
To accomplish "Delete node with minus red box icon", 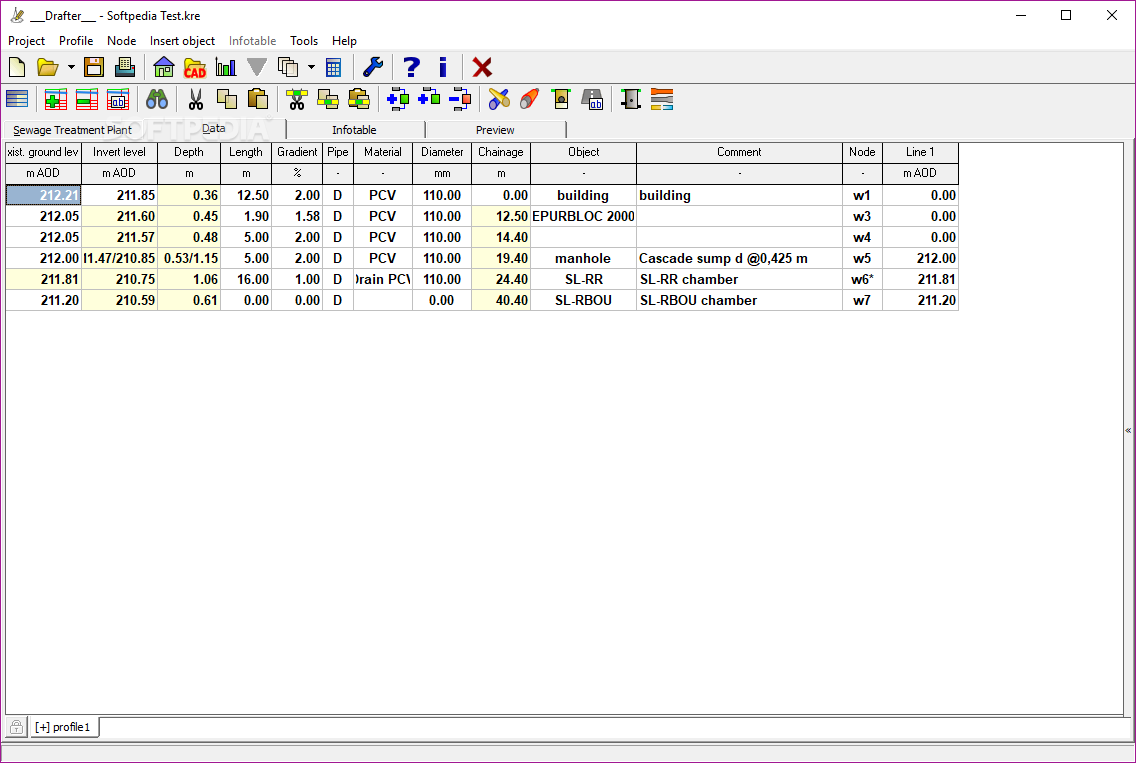I will point(461,99).
